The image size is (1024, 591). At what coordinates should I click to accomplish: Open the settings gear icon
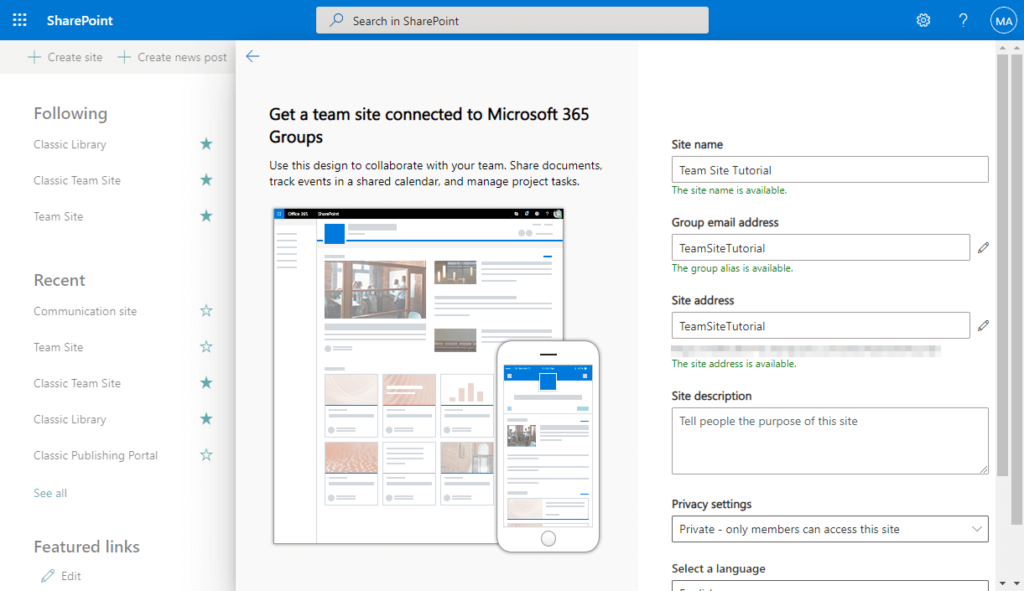[923, 20]
